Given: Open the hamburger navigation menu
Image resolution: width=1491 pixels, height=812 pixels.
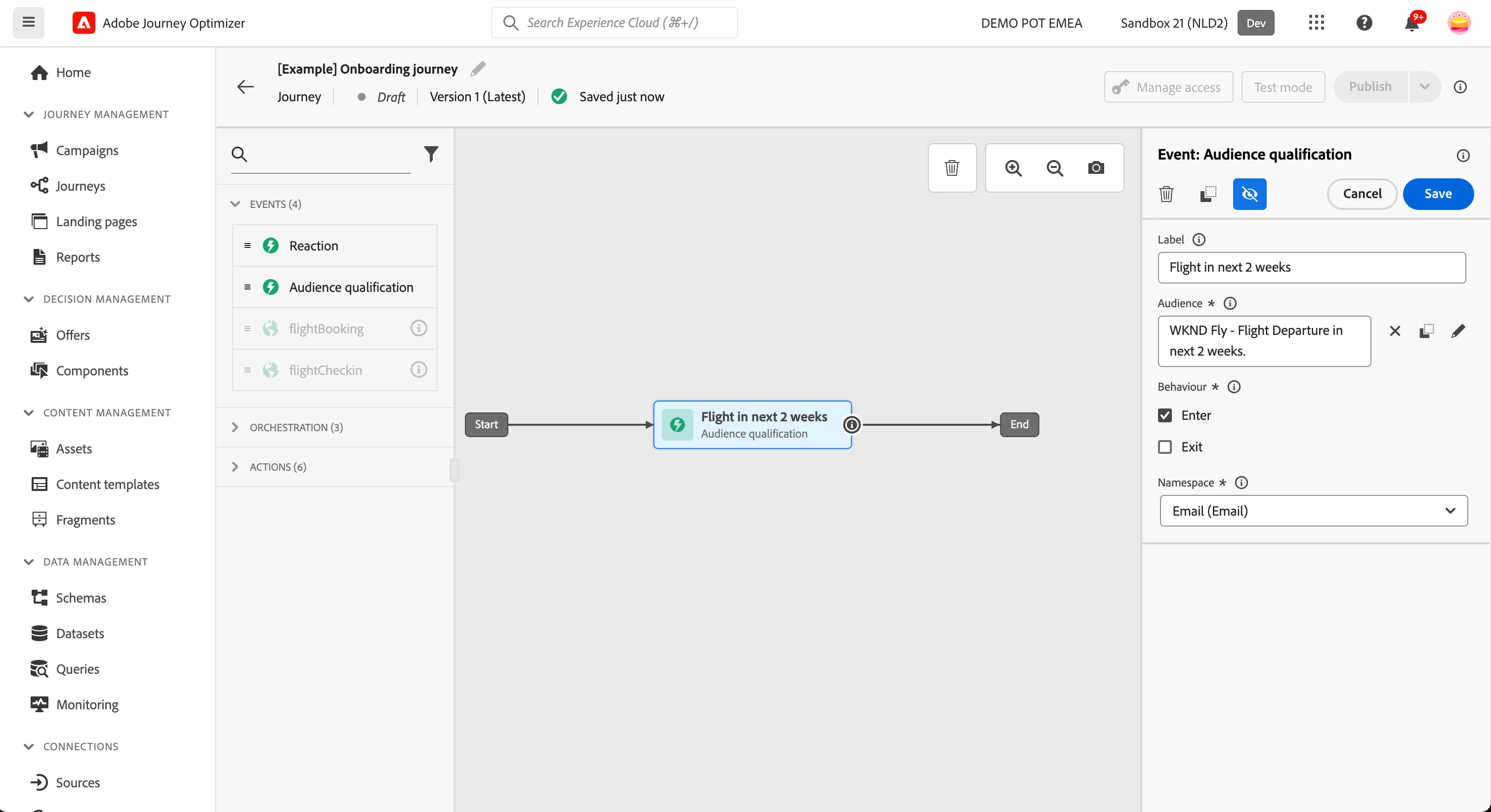Looking at the screenshot, I should [28, 23].
